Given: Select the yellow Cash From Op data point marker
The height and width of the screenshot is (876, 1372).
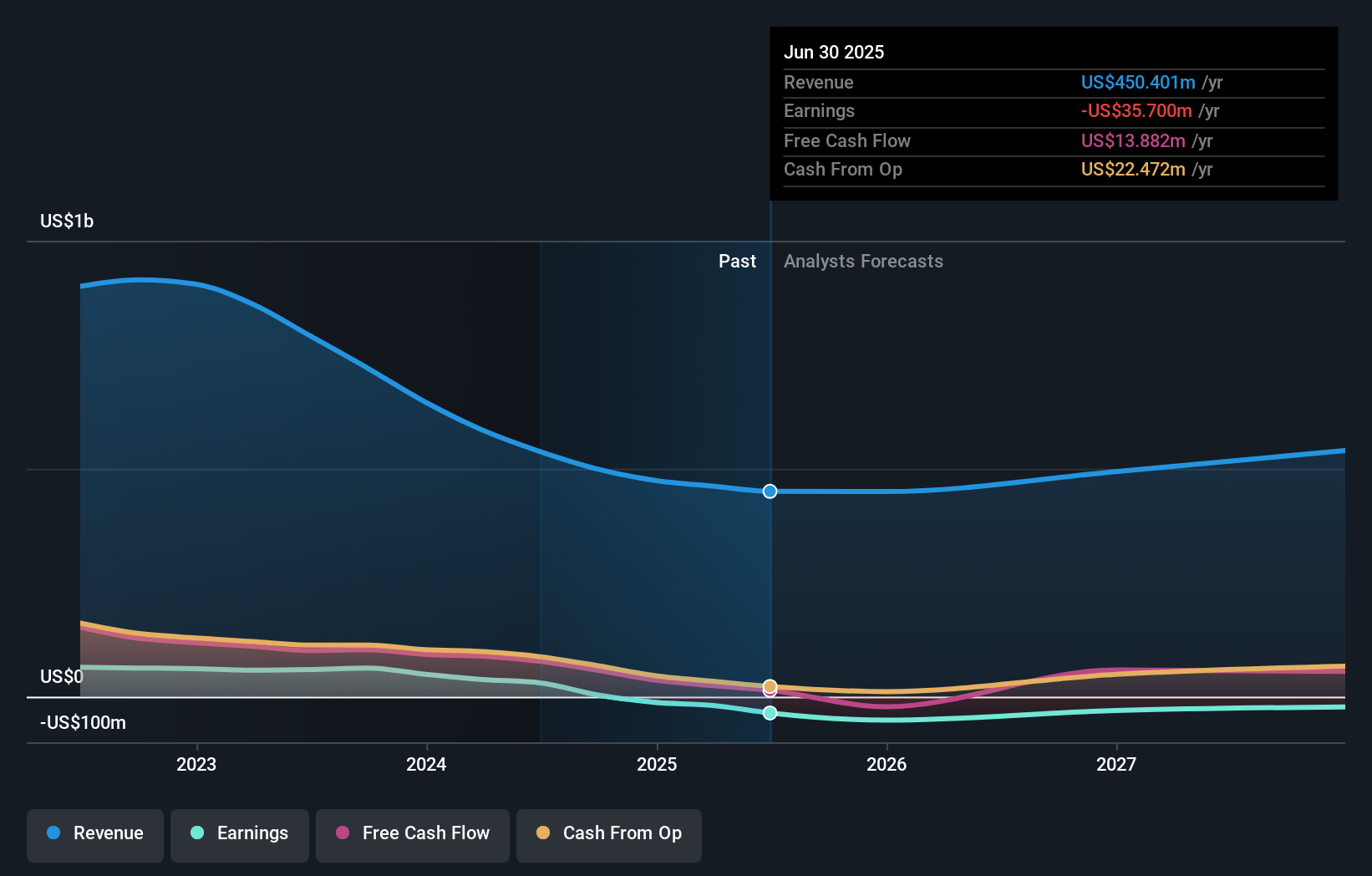Looking at the screenshot, I should click(770, 687).
